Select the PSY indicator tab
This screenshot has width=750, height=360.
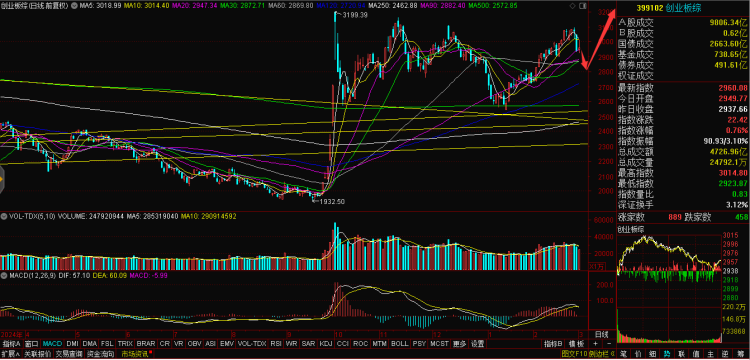(x=419, y=344)
